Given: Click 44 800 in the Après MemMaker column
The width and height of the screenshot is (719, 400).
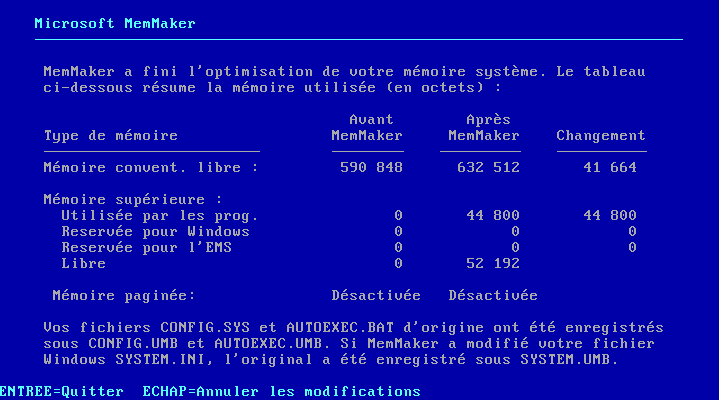Looking at the screenshot, I should pyautogui.click(x=493, y=216).
